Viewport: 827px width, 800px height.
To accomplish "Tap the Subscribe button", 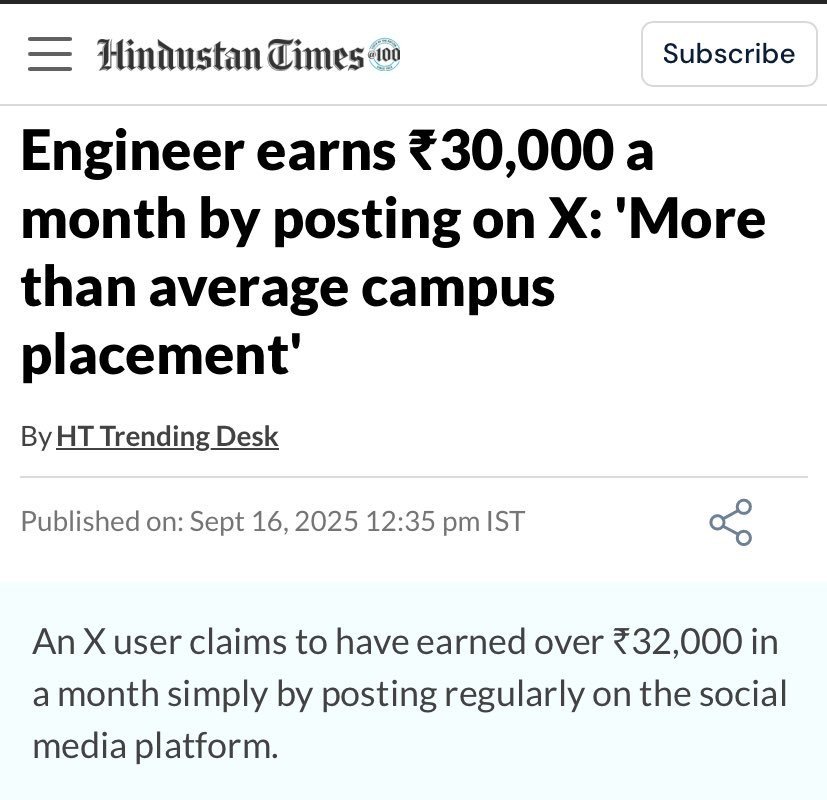I will 729,54.
